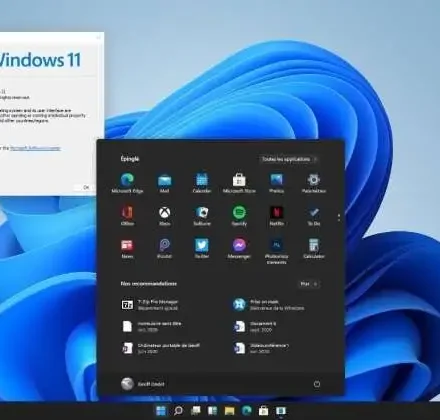This screenshot has height=420, width=440.
Task: Open Task View on the taskbar
Action: point(195,411)
